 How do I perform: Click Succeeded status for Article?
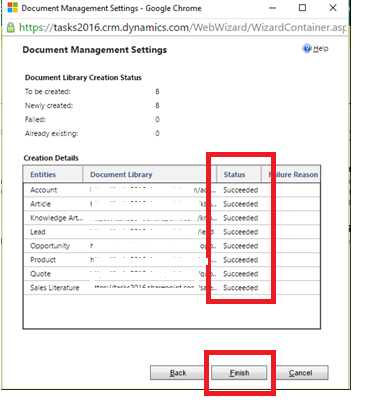(241, 204)
